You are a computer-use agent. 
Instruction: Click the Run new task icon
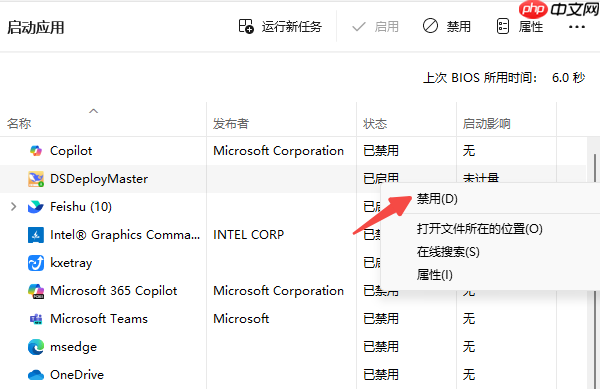pos(246,26)
